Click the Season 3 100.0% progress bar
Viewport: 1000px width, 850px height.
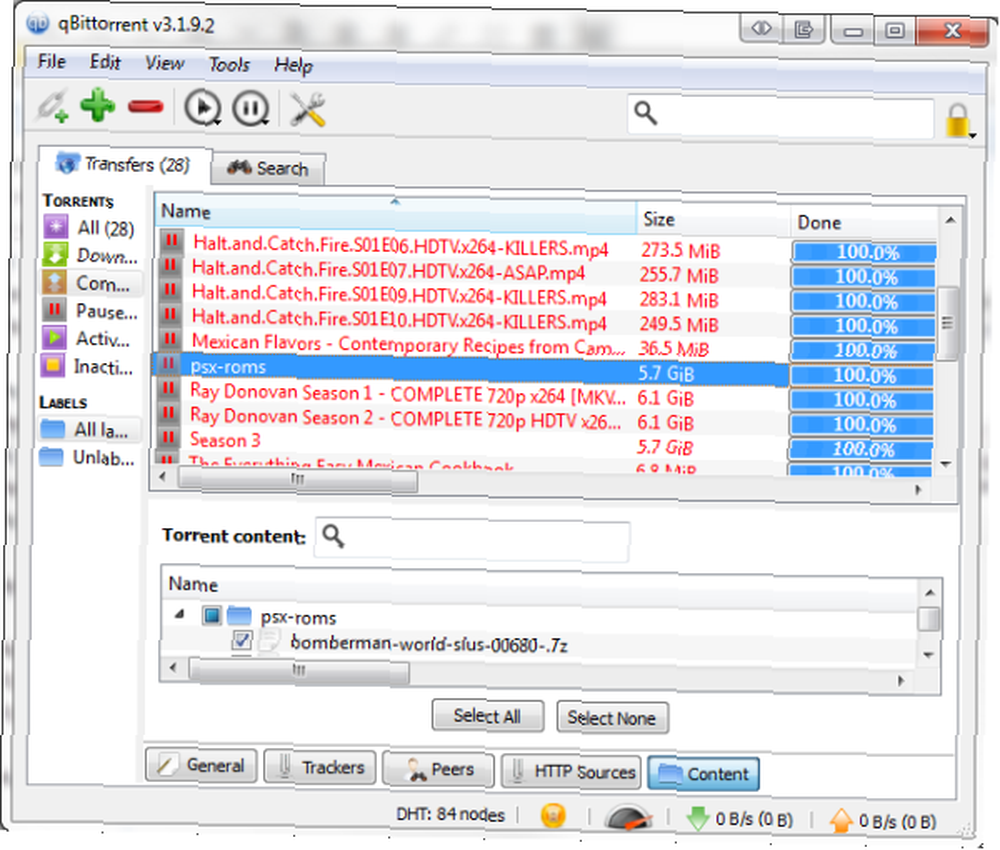[x=860, y=449]
